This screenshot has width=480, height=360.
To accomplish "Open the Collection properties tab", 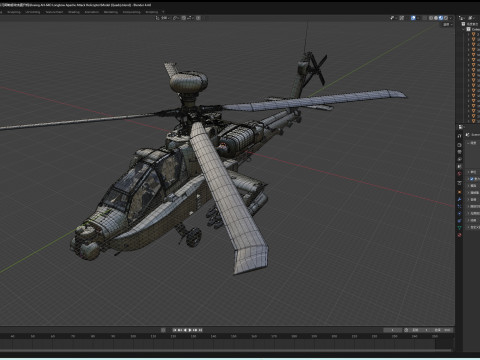I will pos(459,183).
